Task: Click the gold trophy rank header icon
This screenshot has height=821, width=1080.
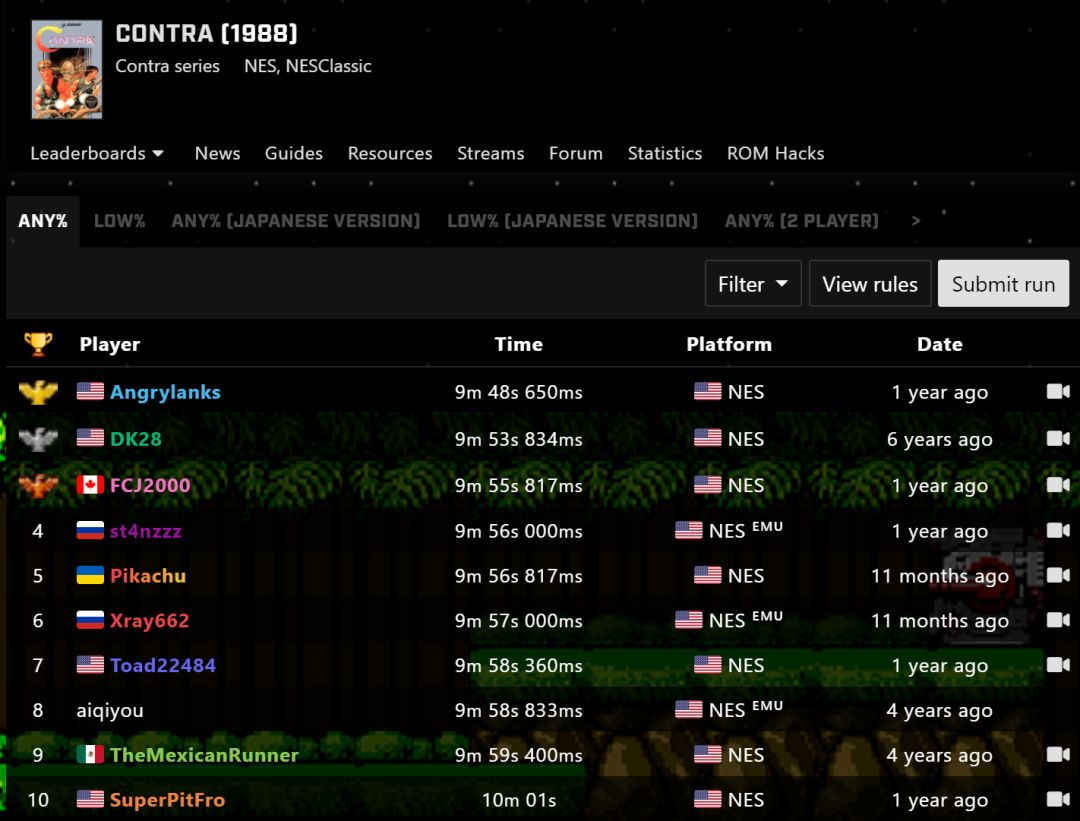Action: coord(38,344)
